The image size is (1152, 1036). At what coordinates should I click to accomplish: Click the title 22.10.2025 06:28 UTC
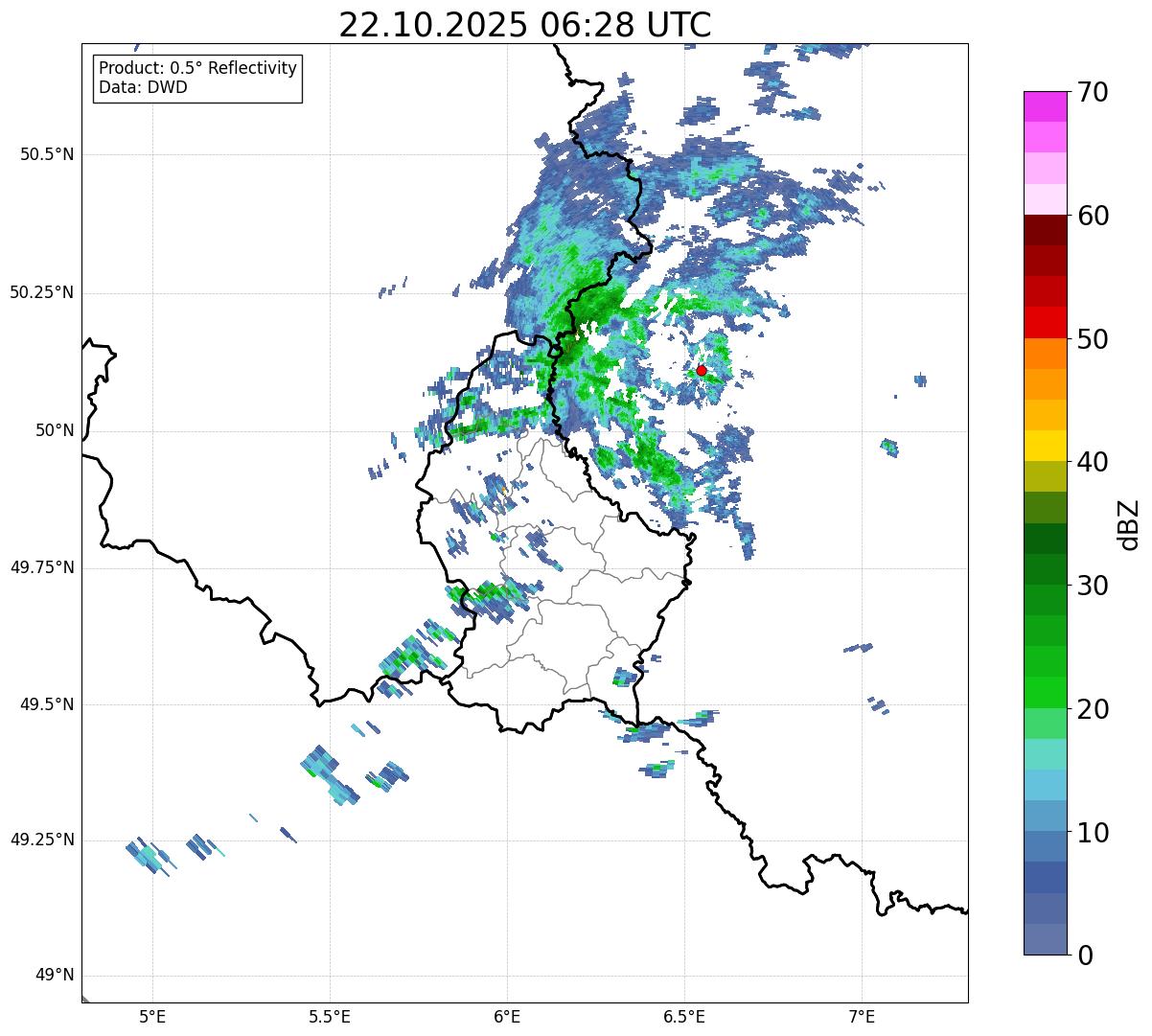click(525, 24)
